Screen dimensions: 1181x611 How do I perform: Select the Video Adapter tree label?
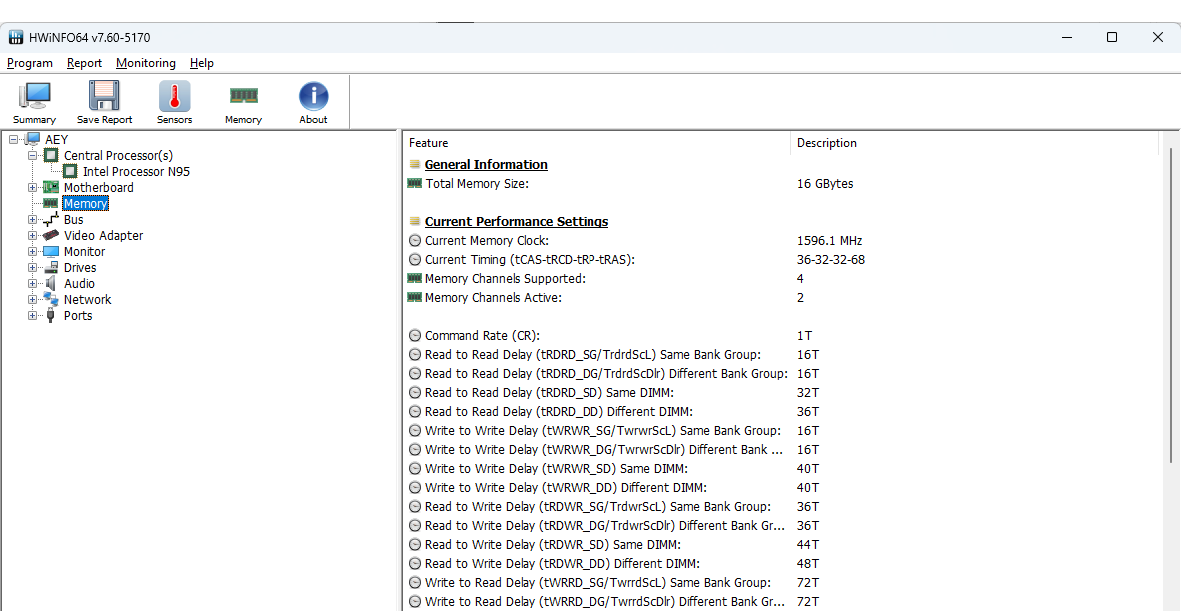click(x=103, y=236)
